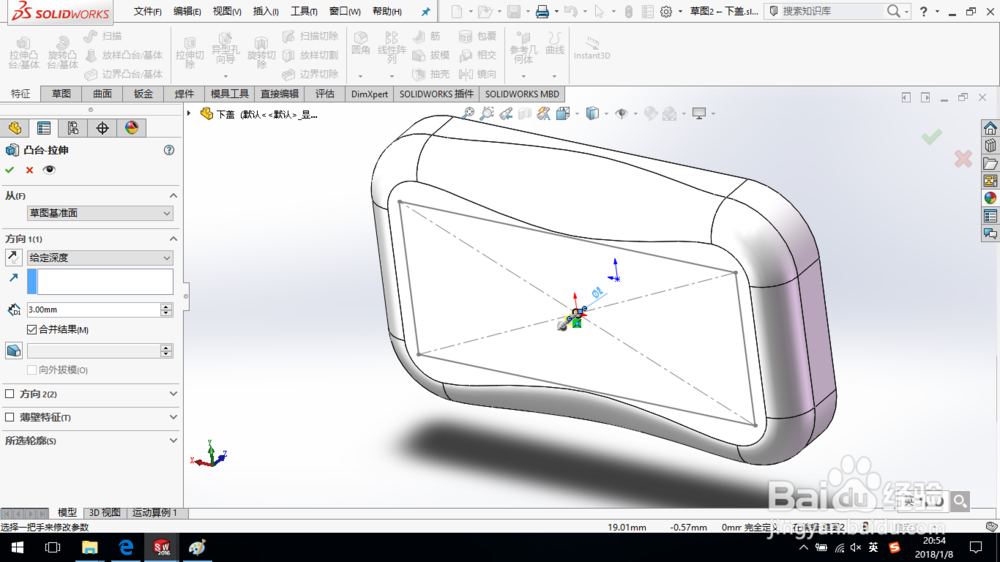
Task: Click Zoom to Fit in view toolbar
Action: click(468, 114)
